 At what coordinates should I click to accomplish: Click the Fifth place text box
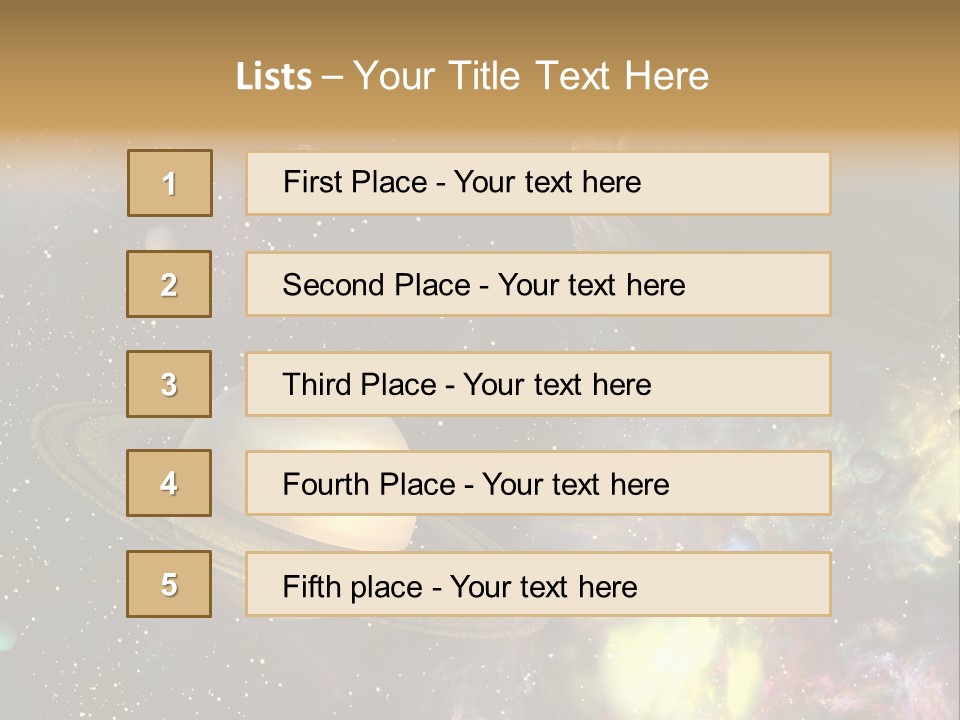538,584
